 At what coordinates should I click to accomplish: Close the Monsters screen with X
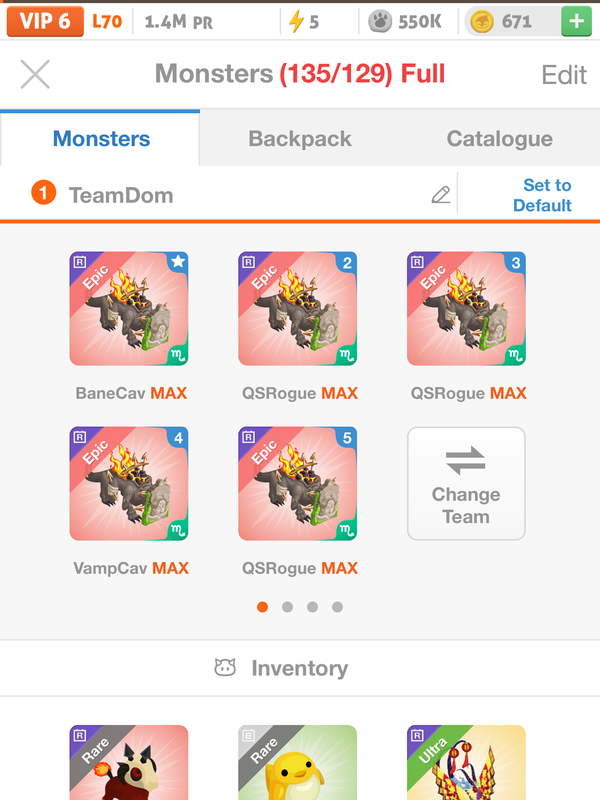tap(35, 74)
